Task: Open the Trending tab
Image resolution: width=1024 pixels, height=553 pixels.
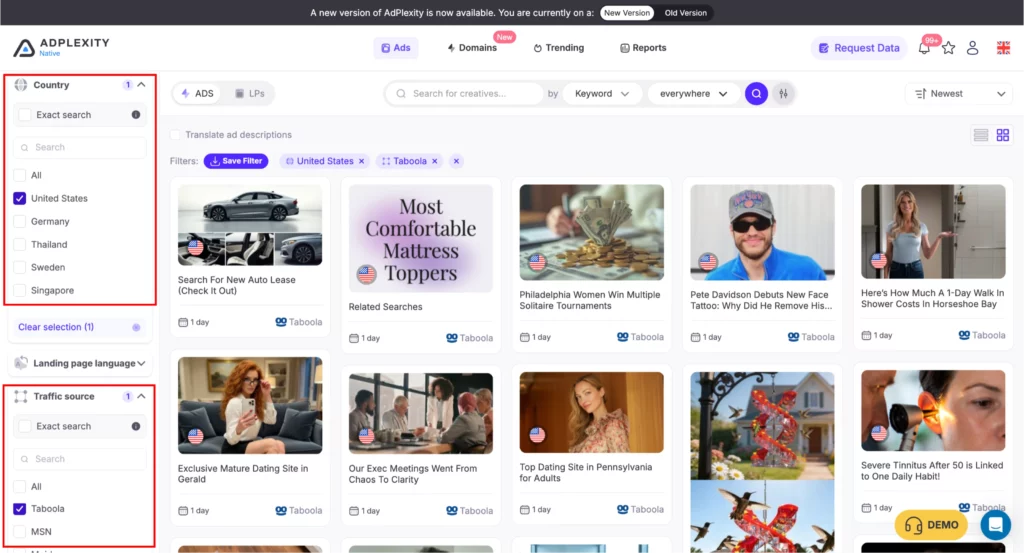Action: pos(559,48)
